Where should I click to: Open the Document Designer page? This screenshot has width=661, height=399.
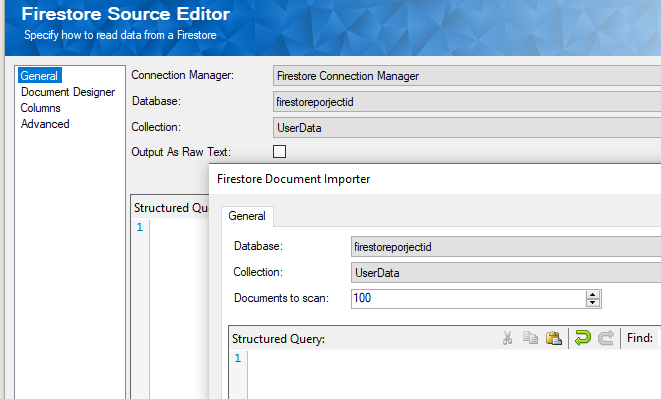(68, 92)
